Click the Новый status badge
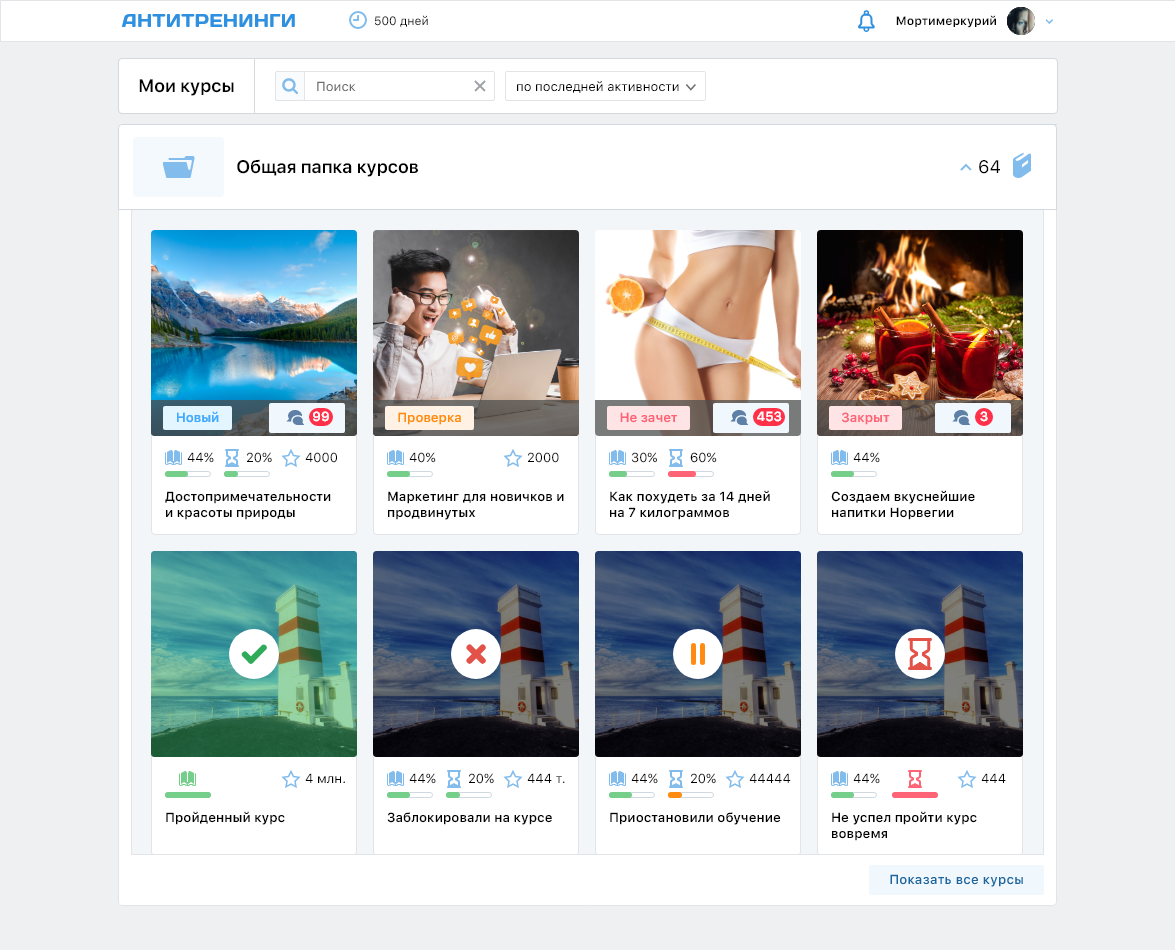 198,417
